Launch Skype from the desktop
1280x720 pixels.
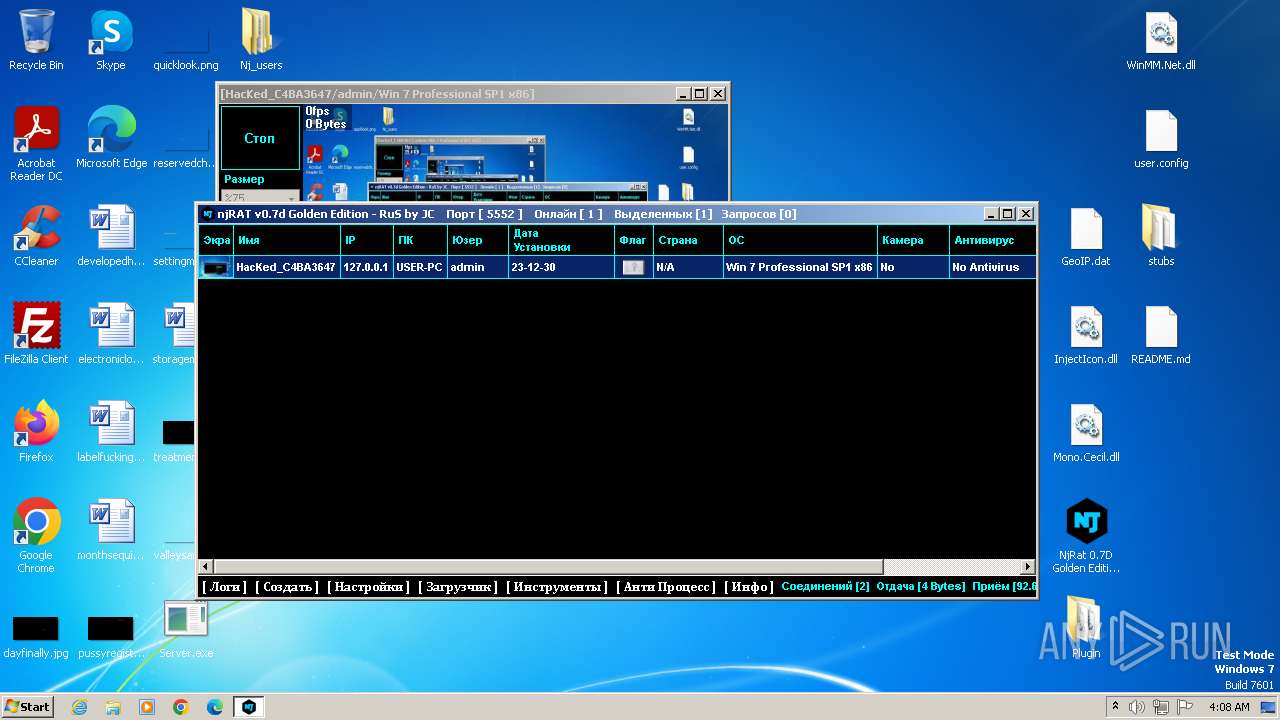(111, 40)
